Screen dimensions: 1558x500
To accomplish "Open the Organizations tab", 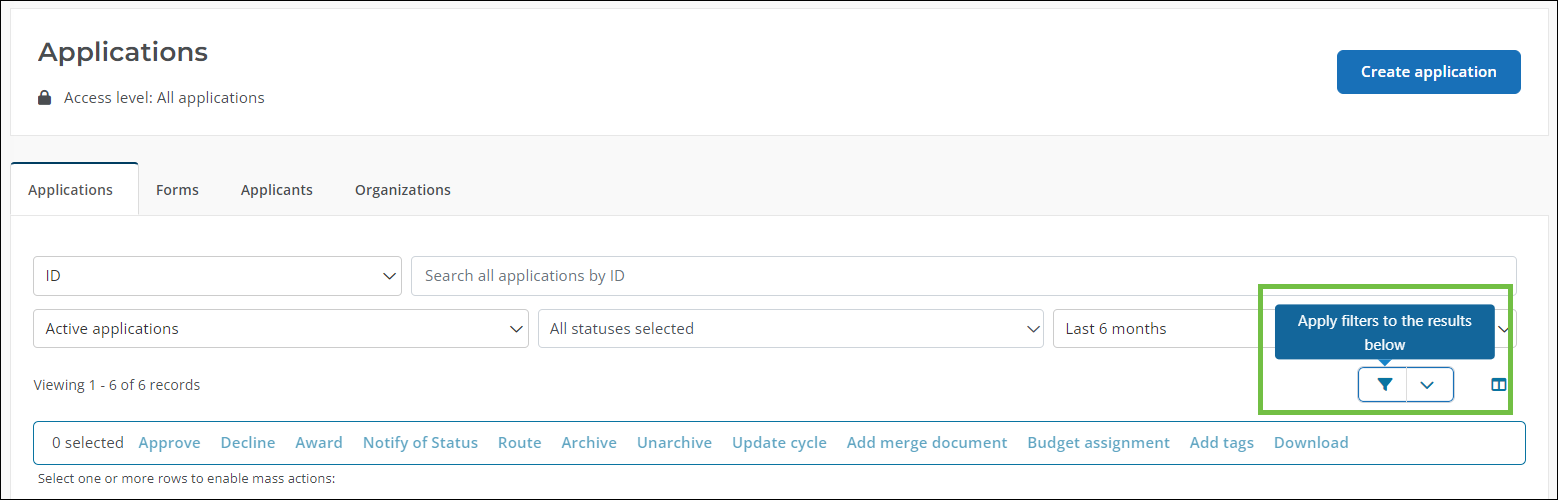I will pos(403,190).
